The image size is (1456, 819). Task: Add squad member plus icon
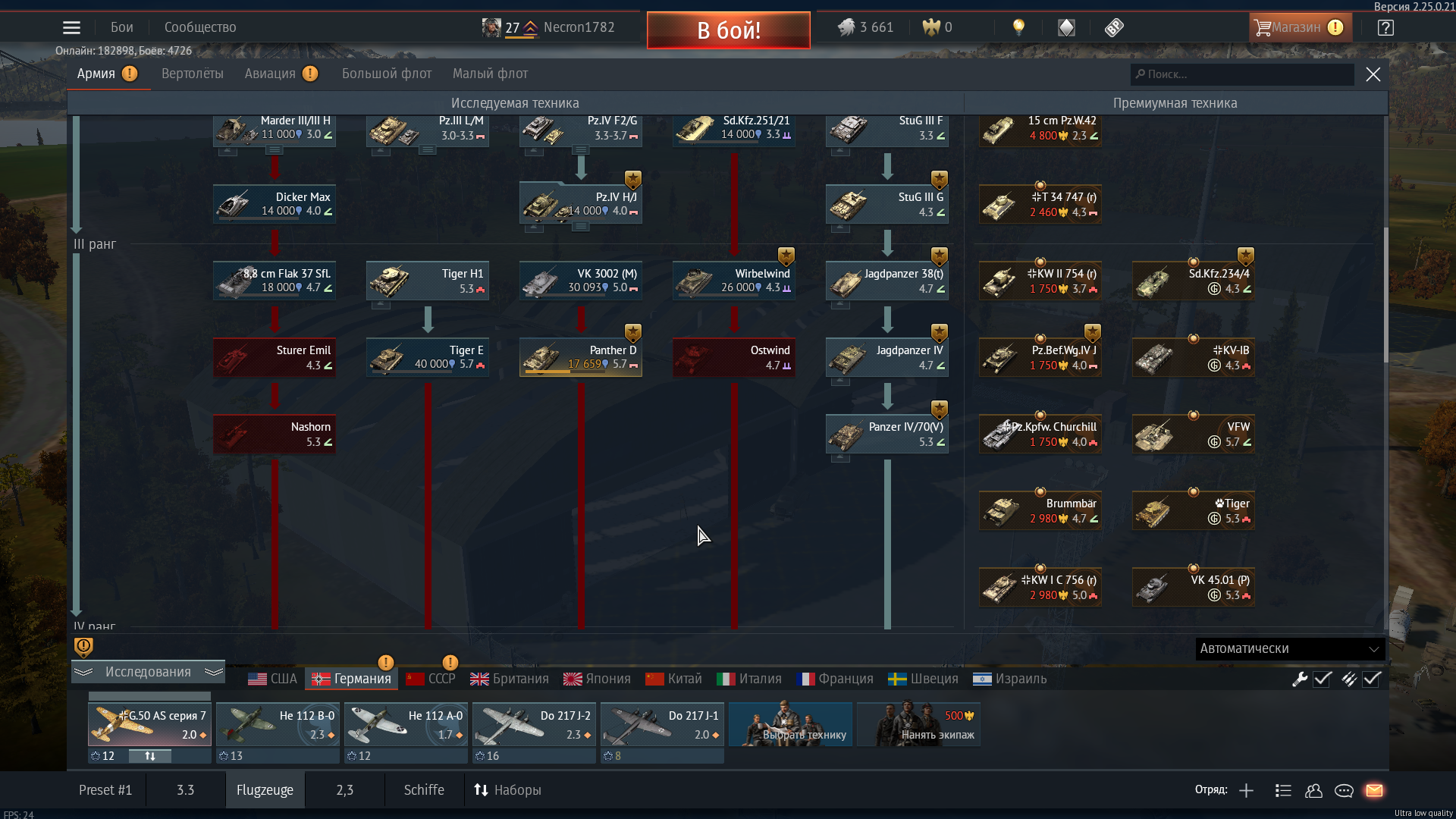(x=1246, y=790)
